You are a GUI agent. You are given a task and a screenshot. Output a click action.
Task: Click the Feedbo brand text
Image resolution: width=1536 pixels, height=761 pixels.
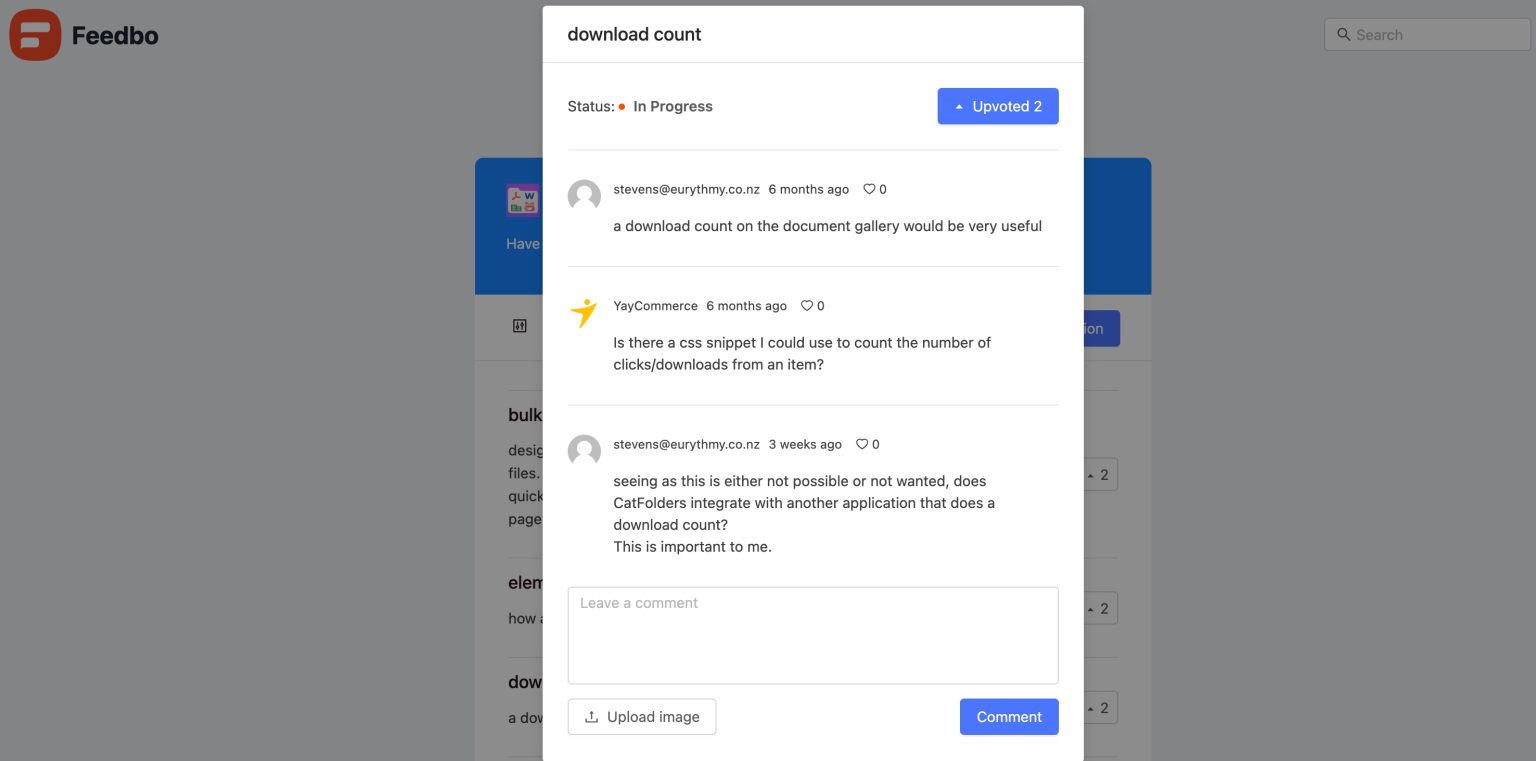click(115, 36)
